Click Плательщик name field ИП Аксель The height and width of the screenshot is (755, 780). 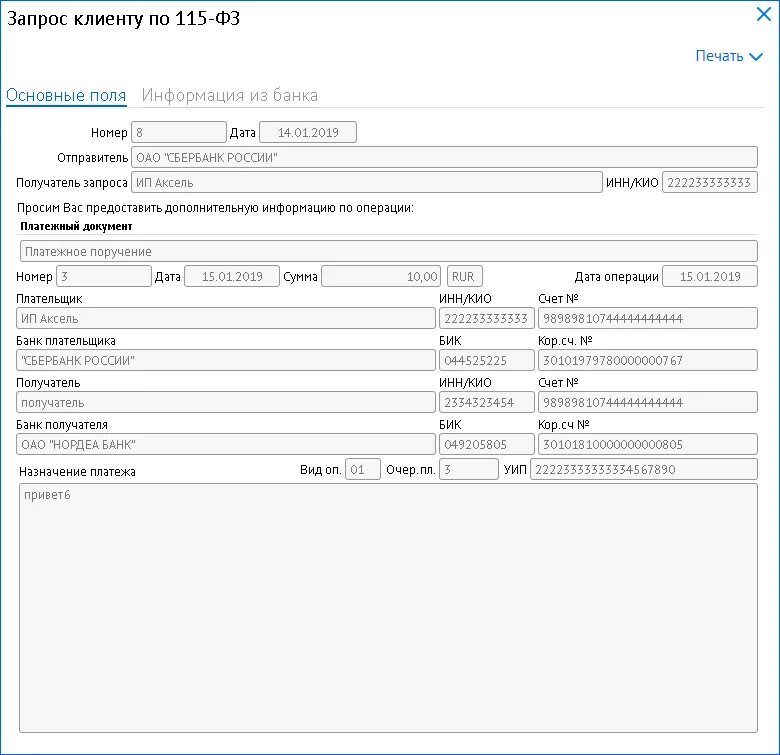[x=226, y=318]
